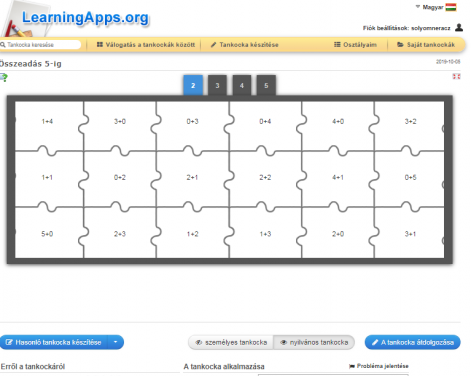Focus the Tankocka keresése search field
471x376 pixels.
[40, 45]
